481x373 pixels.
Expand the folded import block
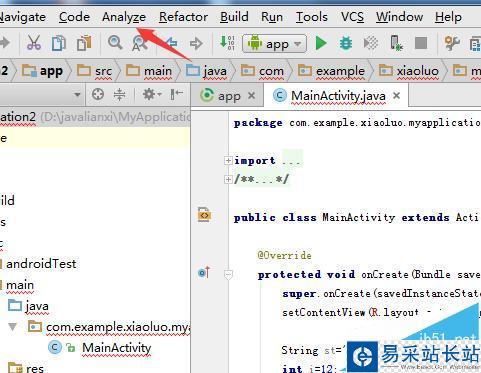pyautogui.click(x=228, y=161)
